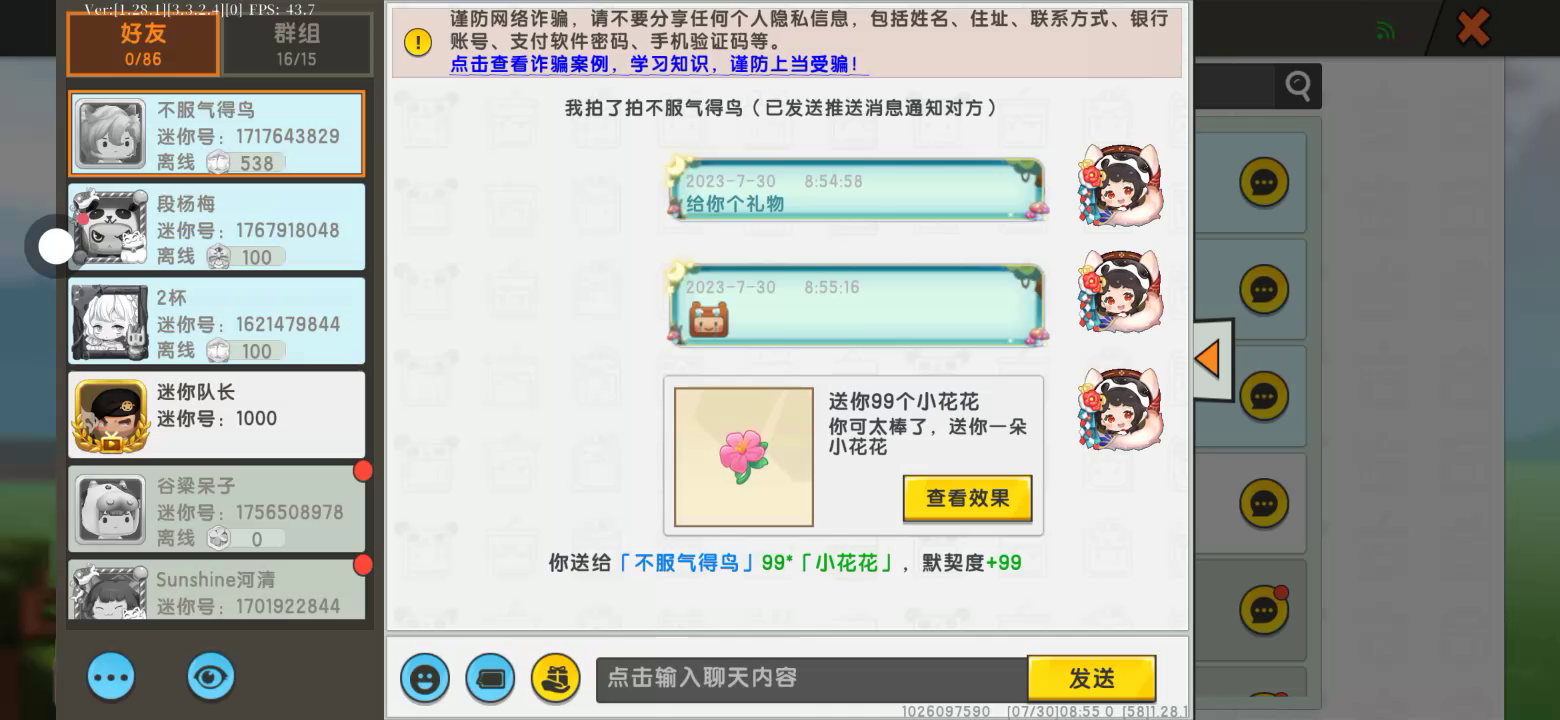The width and height of the screenshot is (1560, 720).
Task: Open the blue card icon beside the emoji button
Action: click(490, 679)
